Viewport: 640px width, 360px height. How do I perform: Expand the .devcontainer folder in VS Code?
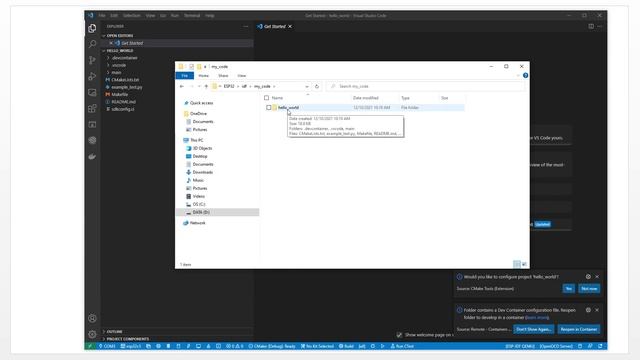coord(124,58)
